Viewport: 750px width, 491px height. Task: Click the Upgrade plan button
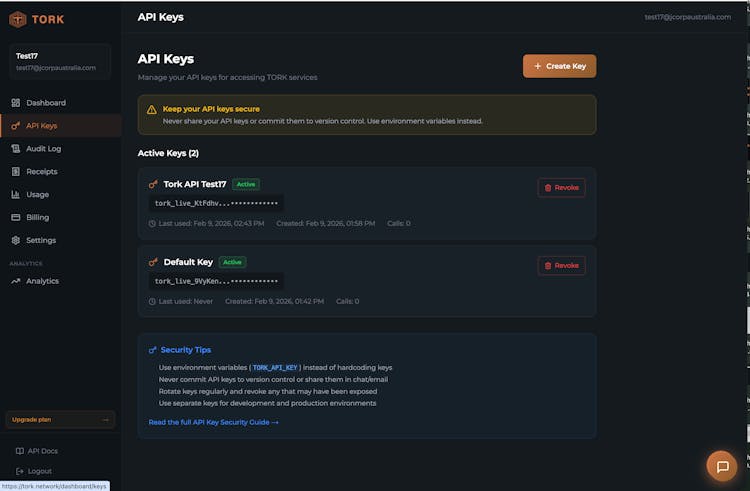[60, 420]
